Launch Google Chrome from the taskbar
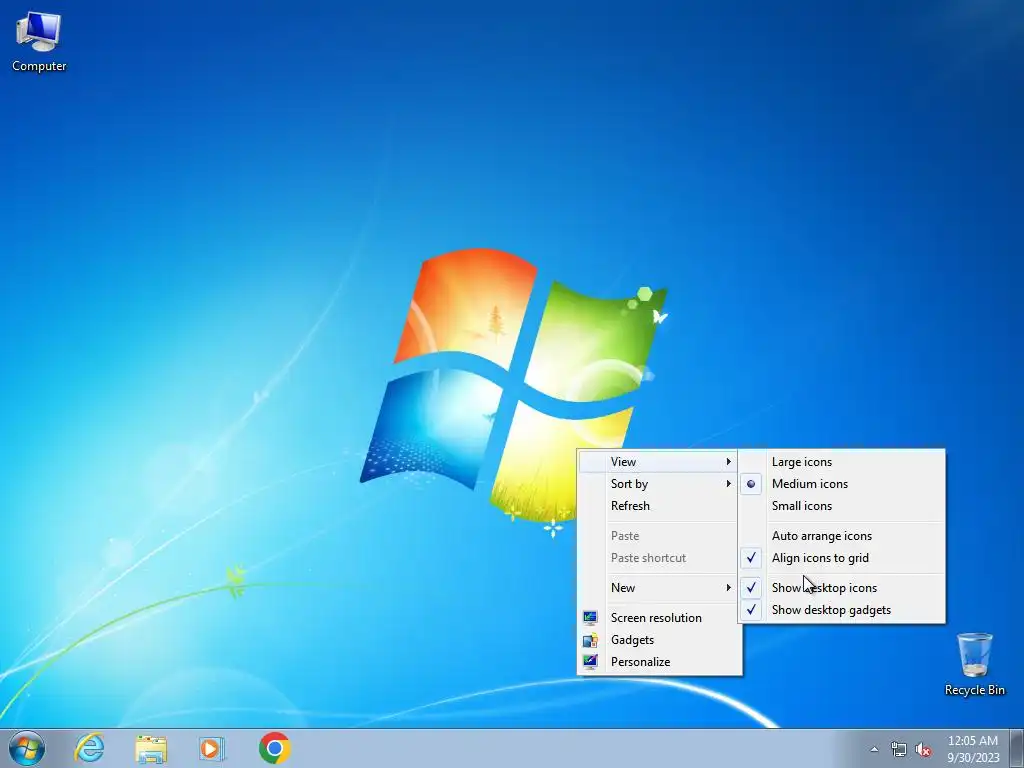This screenshot has width=1024, height=768. [274, 748]
